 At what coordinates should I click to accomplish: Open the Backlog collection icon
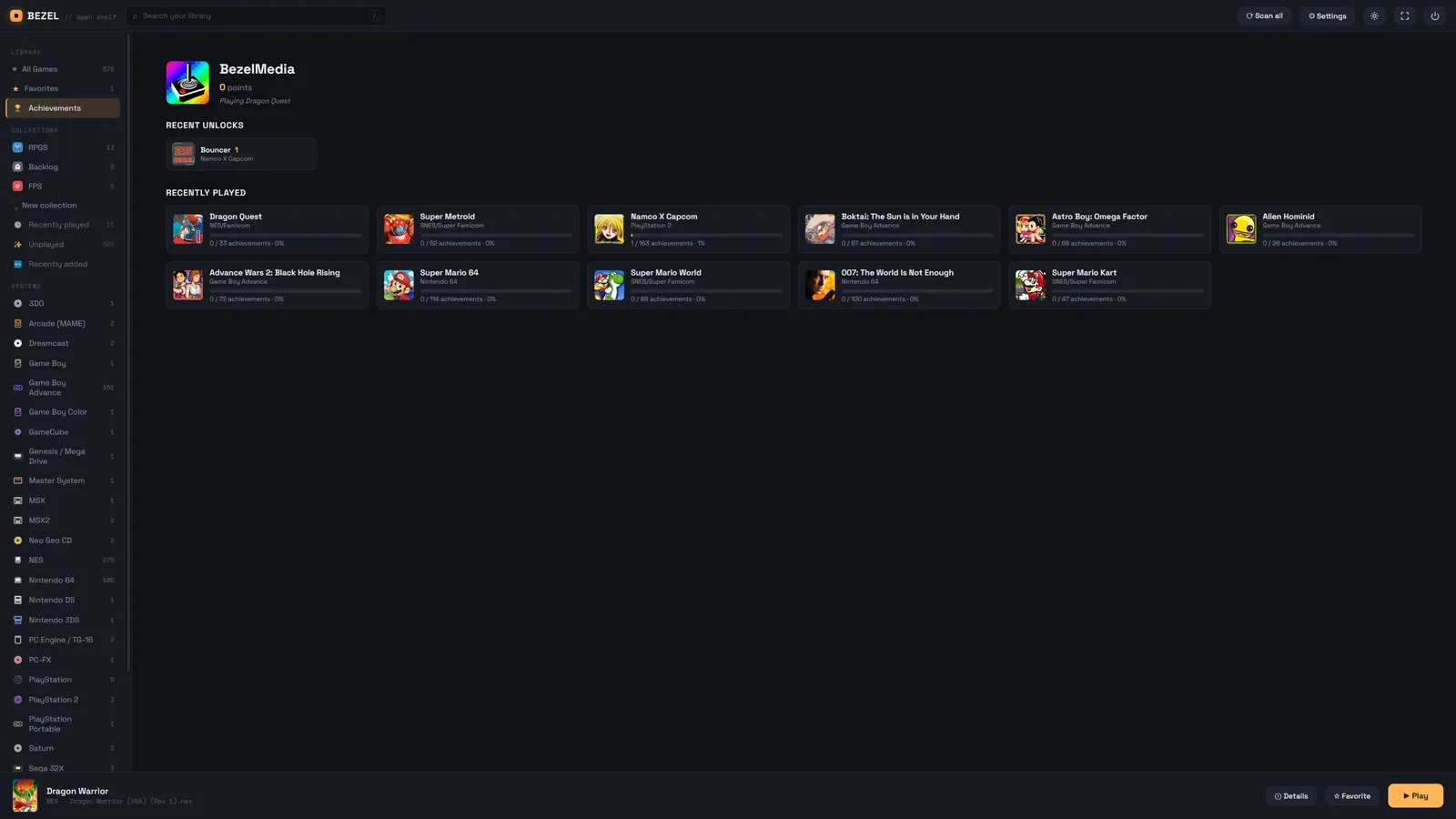coord(17,167)
